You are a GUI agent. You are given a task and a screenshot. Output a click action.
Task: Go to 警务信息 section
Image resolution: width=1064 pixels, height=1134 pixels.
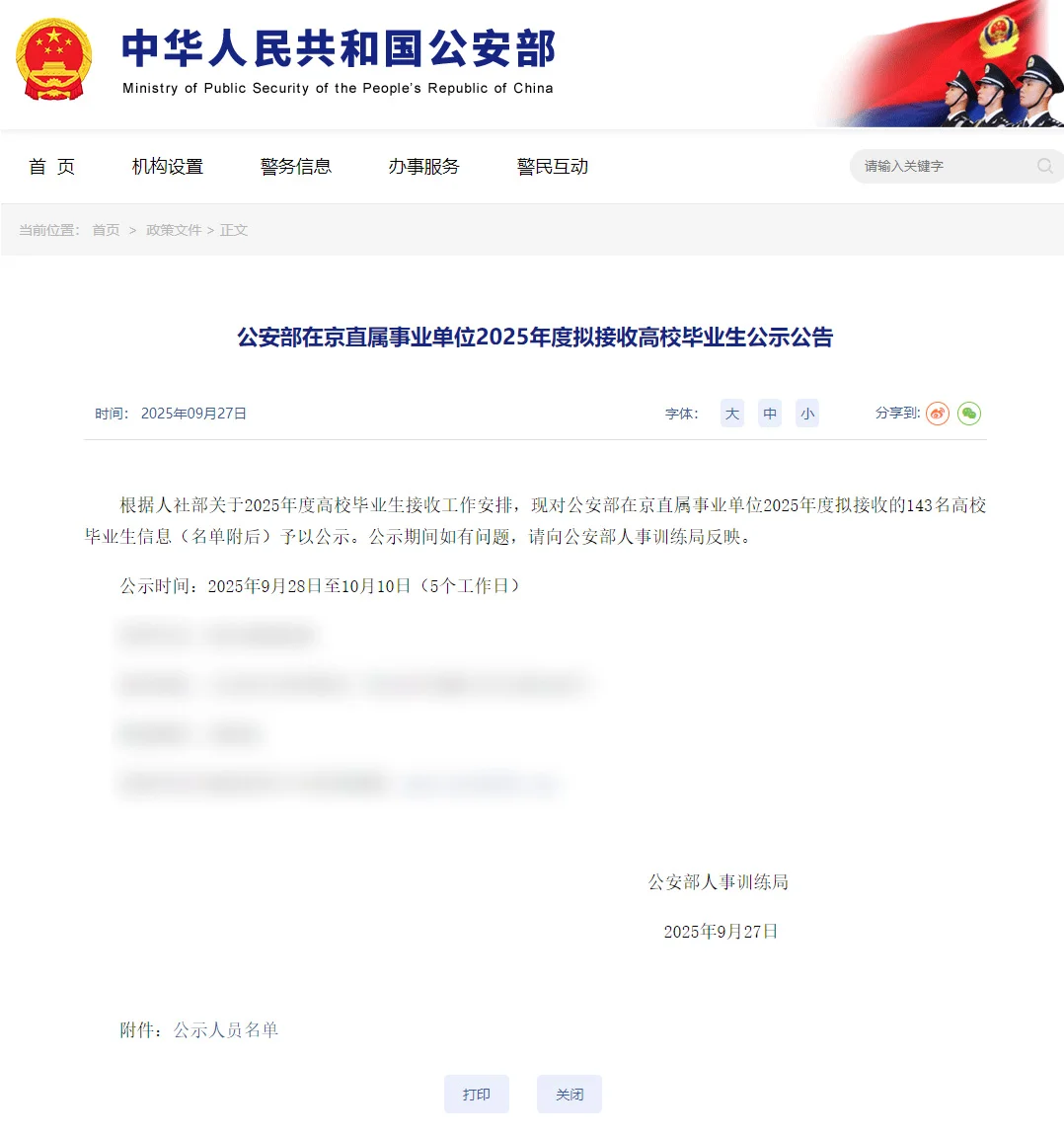coord(296,167)
